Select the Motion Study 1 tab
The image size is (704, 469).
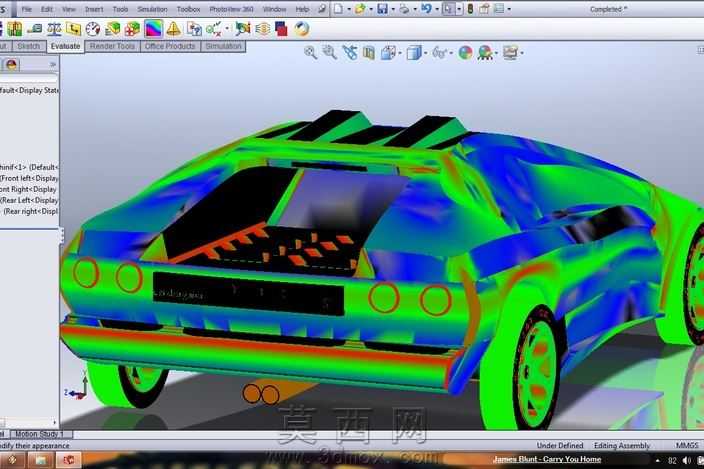coord(40,434)
